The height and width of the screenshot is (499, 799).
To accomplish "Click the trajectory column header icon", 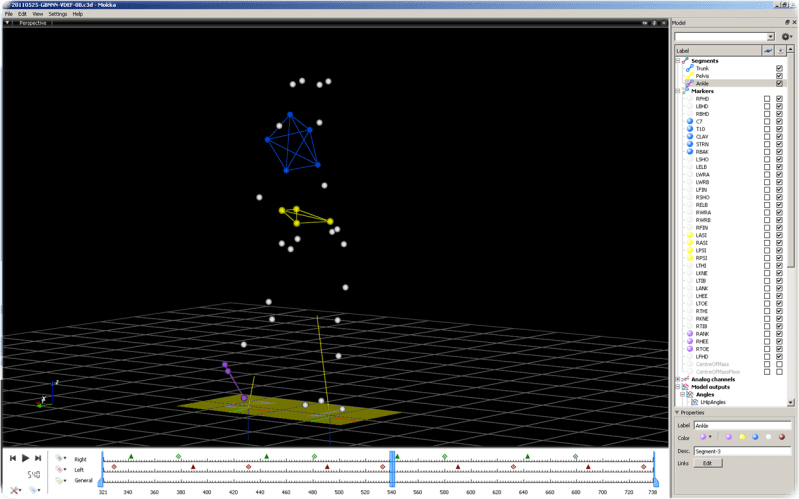I will click(768, 50).
